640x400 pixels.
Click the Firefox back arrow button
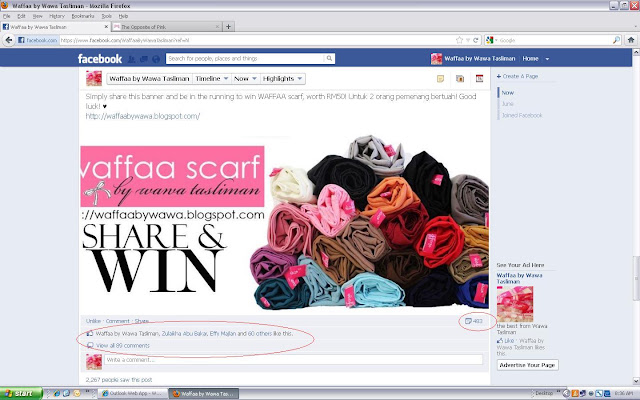coord(9,40)
